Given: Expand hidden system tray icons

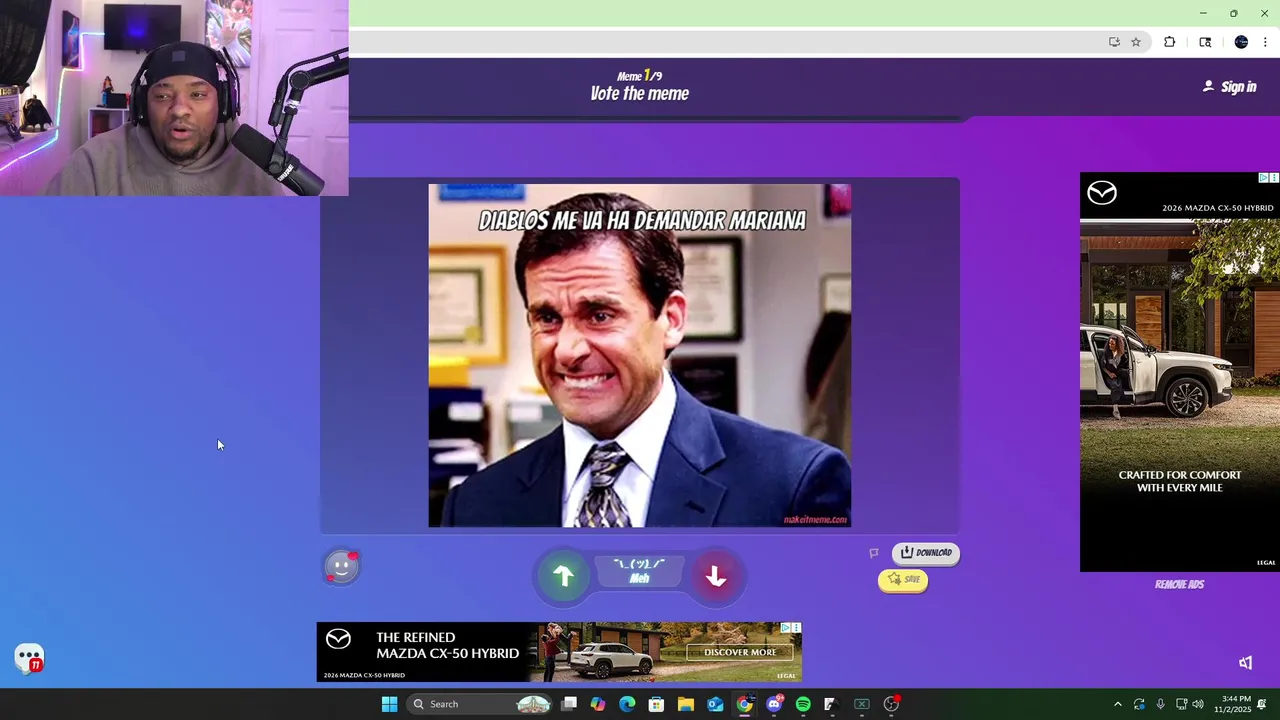Looking at the screenshot, I should coord(1117,704).
